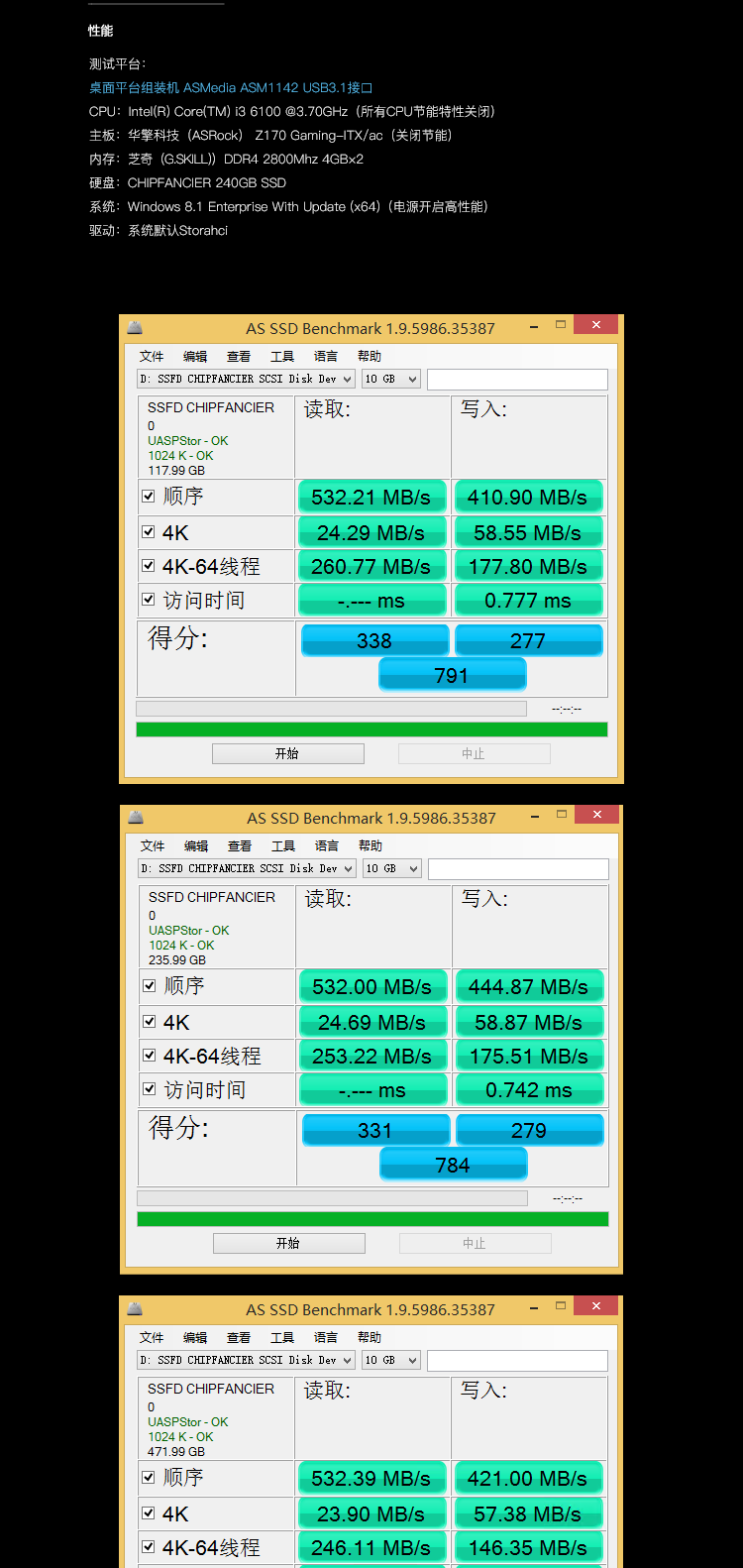Click the app icon of the 471.99 GB benchmark window

point(135,1308)
